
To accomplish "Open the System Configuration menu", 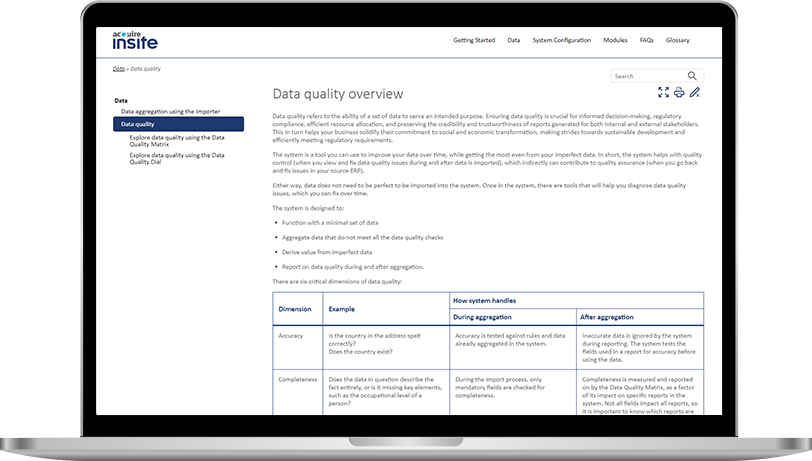I will (561, 40).
